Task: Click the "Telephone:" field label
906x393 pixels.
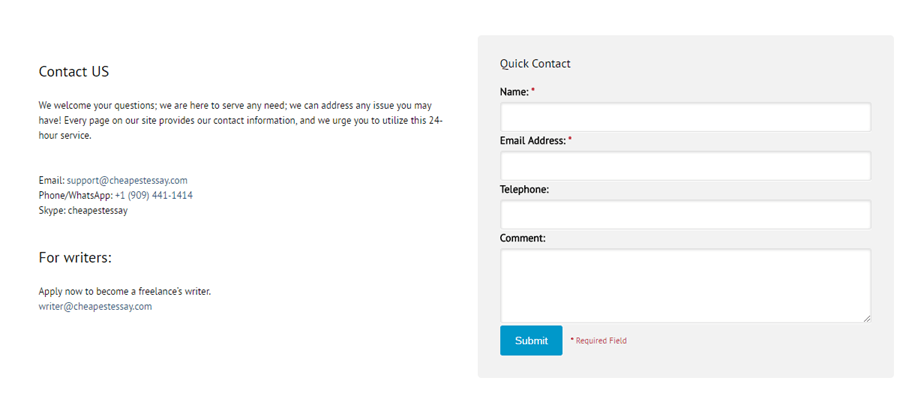Action: (x=525, y=189)
